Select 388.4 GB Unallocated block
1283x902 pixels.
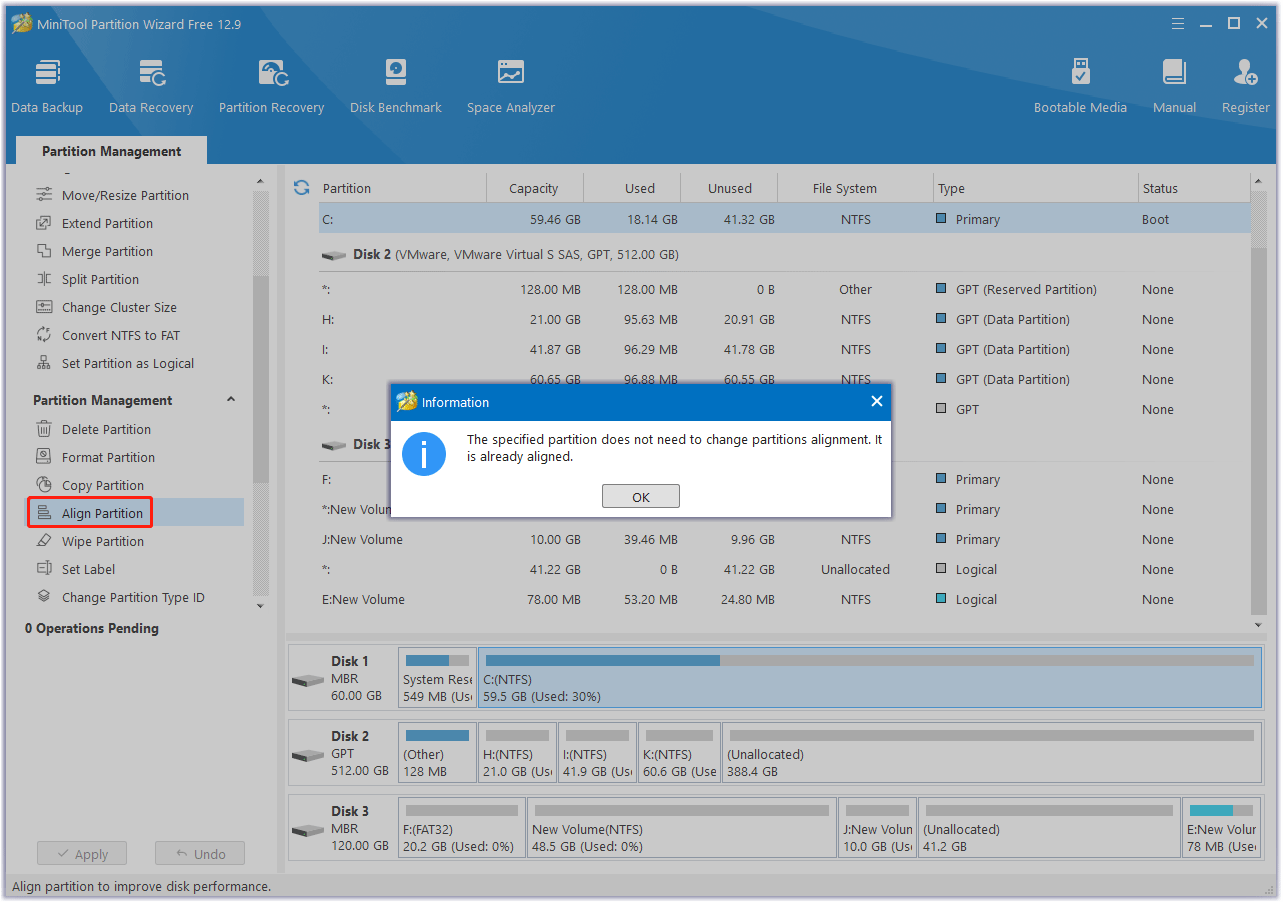(x=992, y=754)
